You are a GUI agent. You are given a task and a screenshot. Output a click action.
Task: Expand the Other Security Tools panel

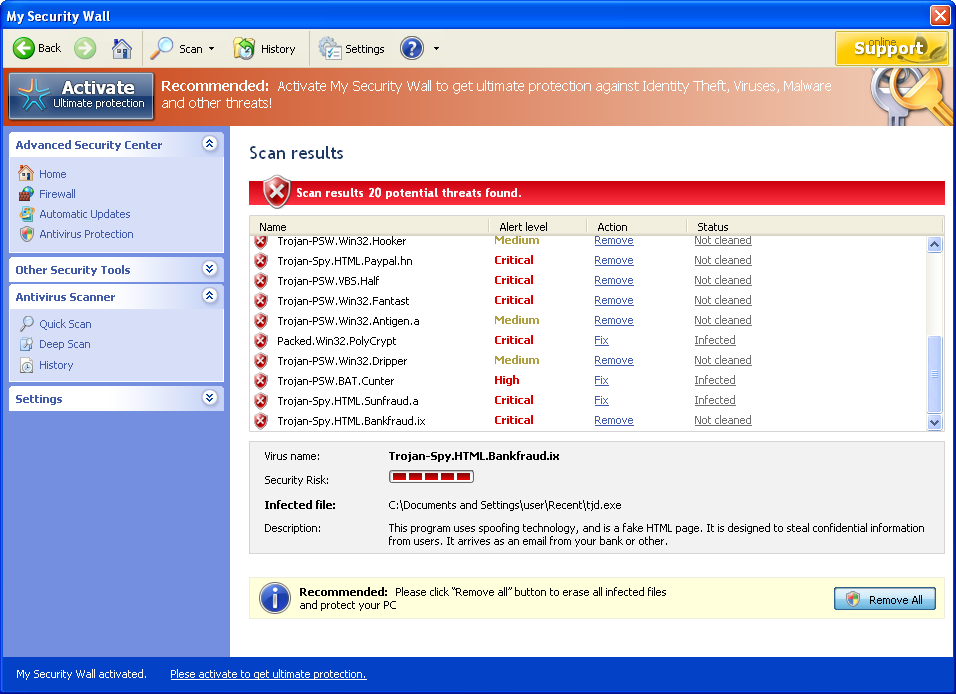(x=210, y=269)
